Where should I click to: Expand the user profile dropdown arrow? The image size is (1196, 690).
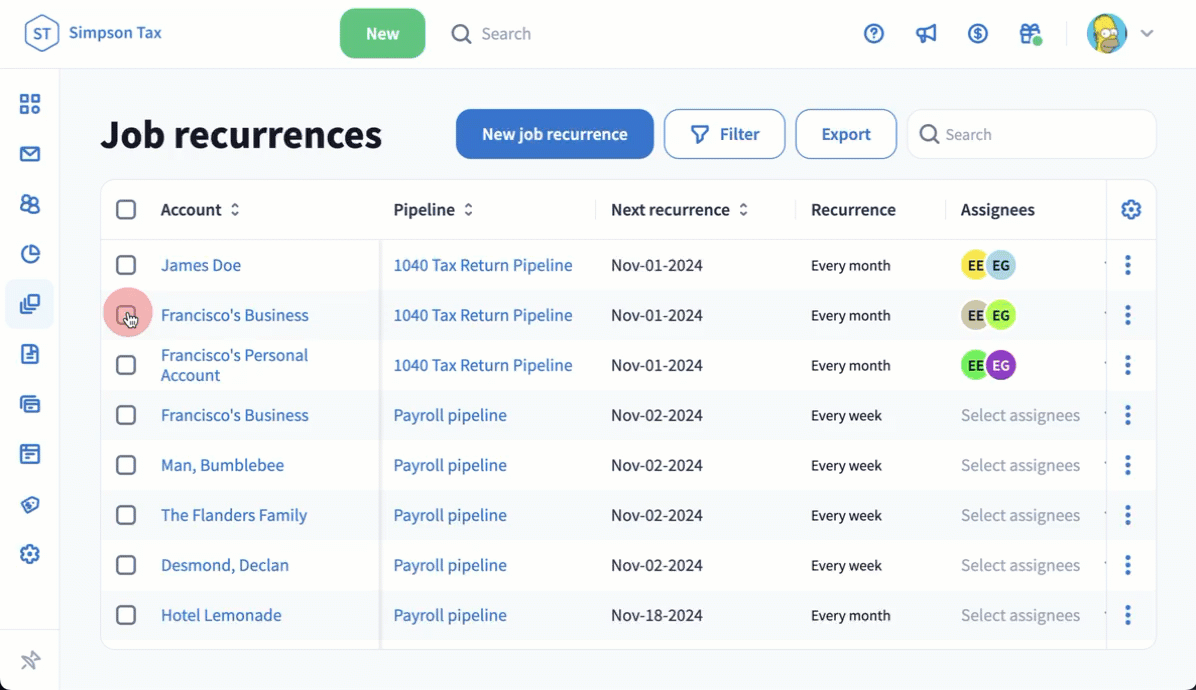click(x=1147, y=34)
